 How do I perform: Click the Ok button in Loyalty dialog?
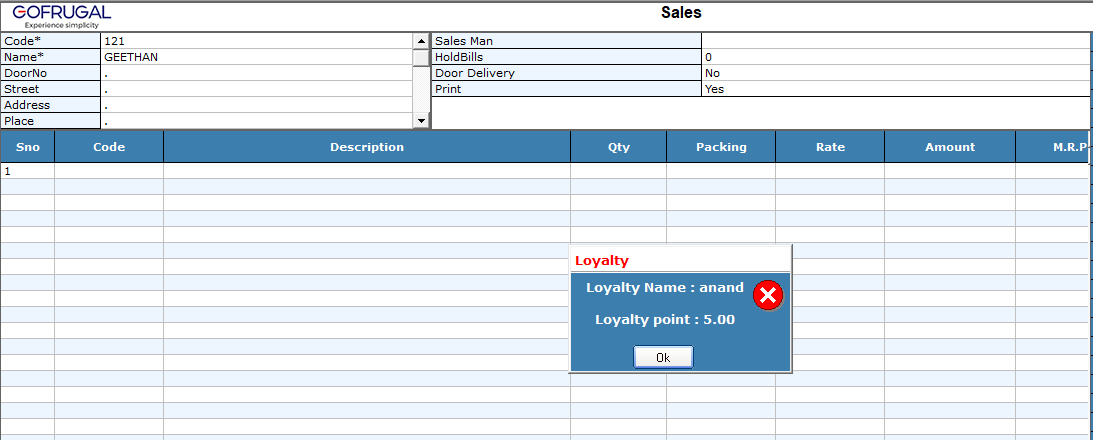(x=663, y=357)
